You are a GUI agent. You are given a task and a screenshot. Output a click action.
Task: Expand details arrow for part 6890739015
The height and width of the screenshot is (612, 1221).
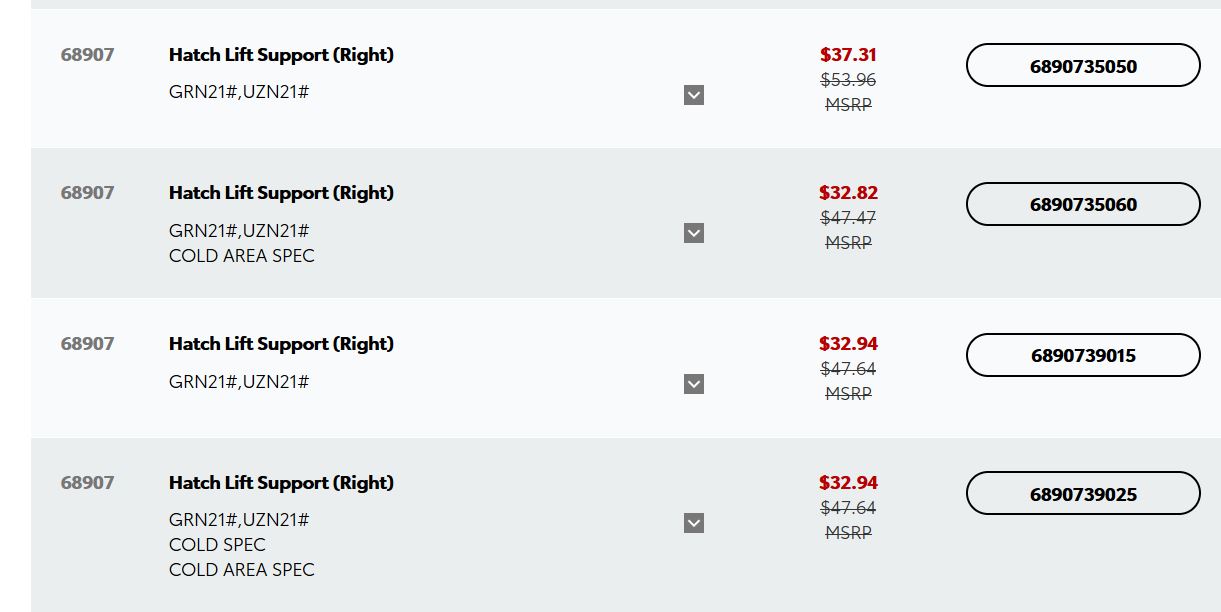[694, 384]
